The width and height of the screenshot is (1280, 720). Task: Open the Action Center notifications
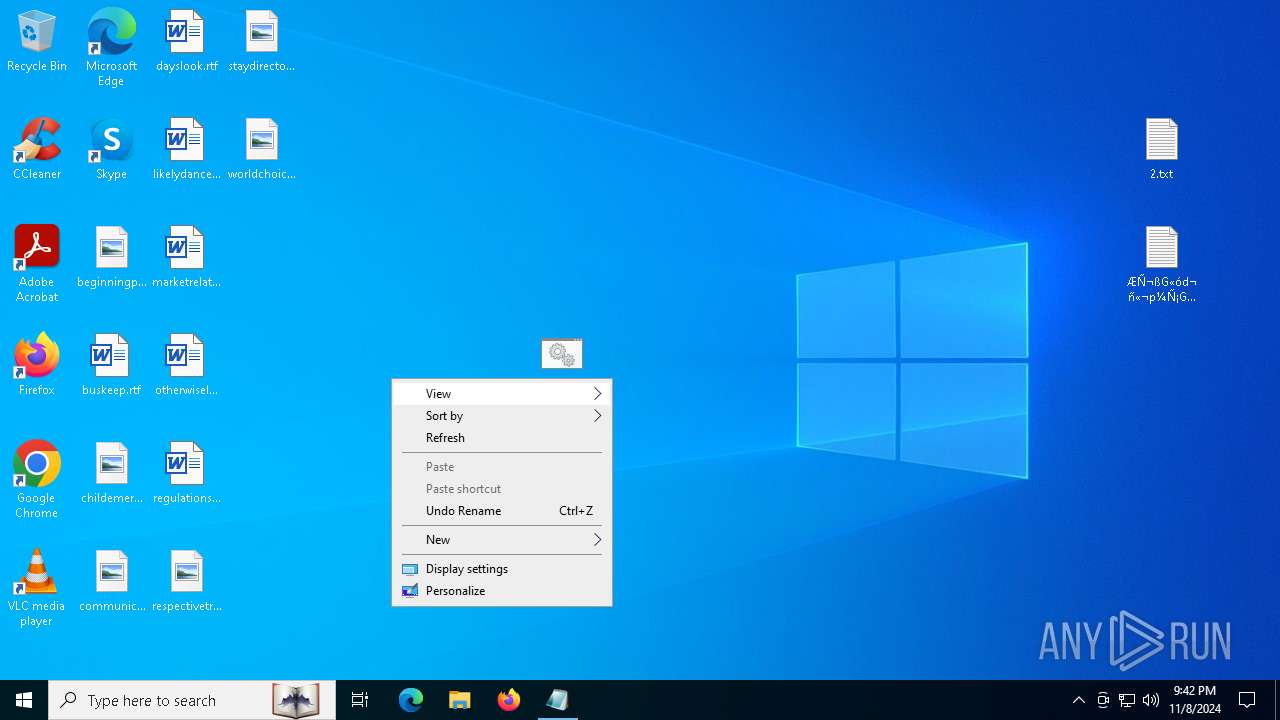pos(1247,700)
